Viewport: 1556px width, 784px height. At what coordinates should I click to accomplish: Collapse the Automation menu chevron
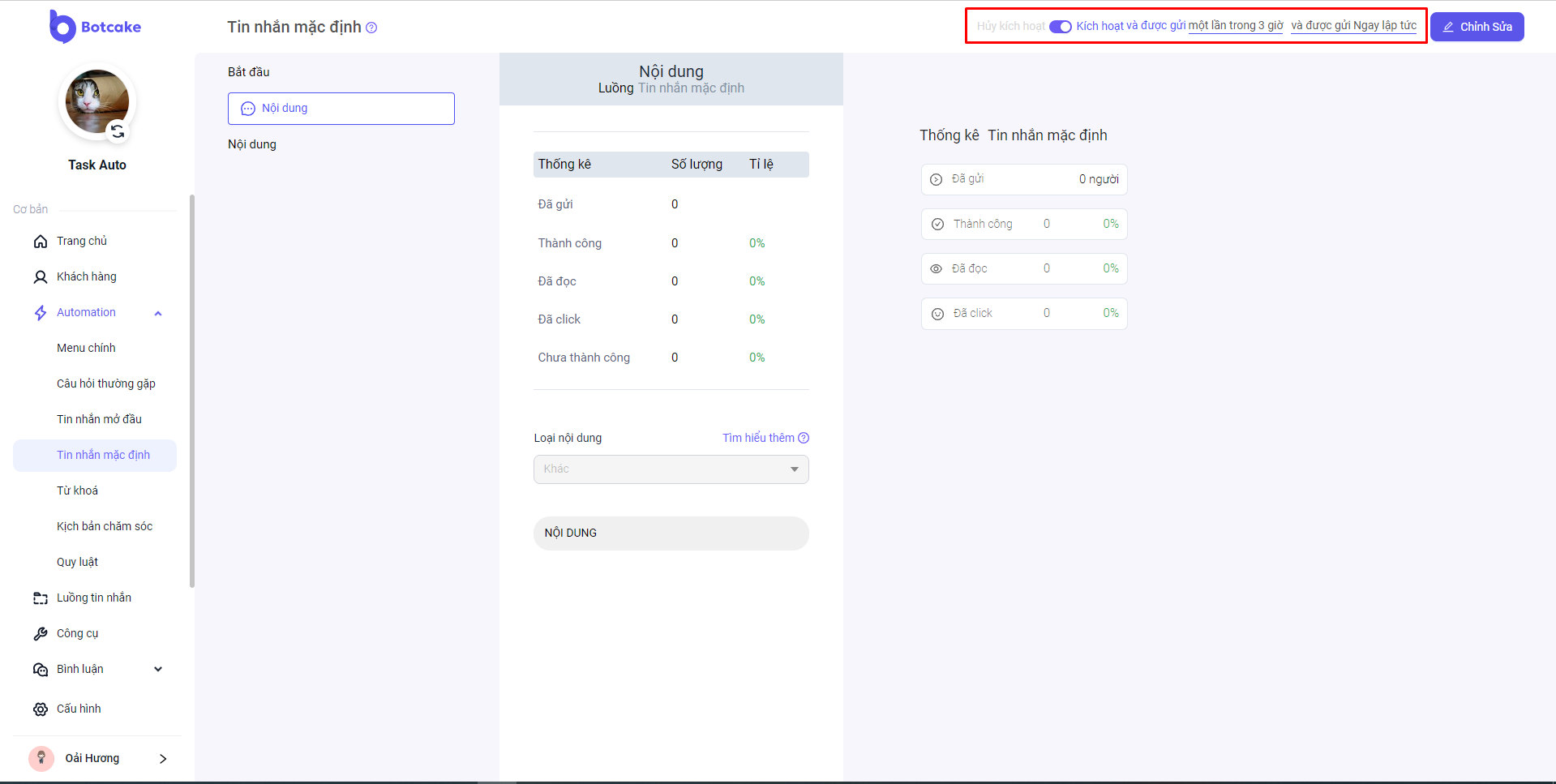point(158,313)
